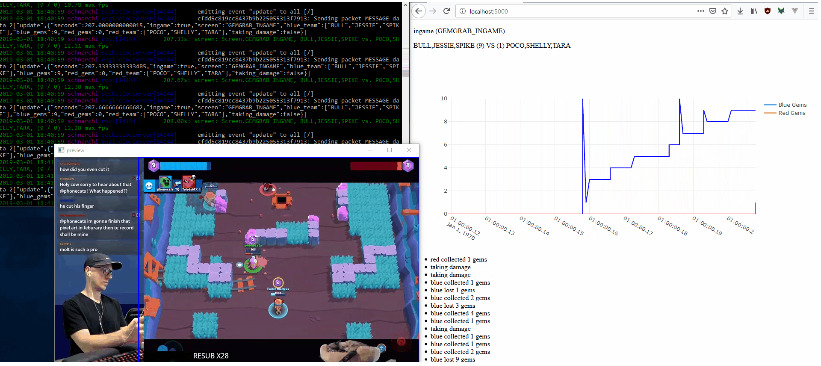Open the Firefox downloads panel
Viewport: 821px width, 366px height.
(741, 11)
